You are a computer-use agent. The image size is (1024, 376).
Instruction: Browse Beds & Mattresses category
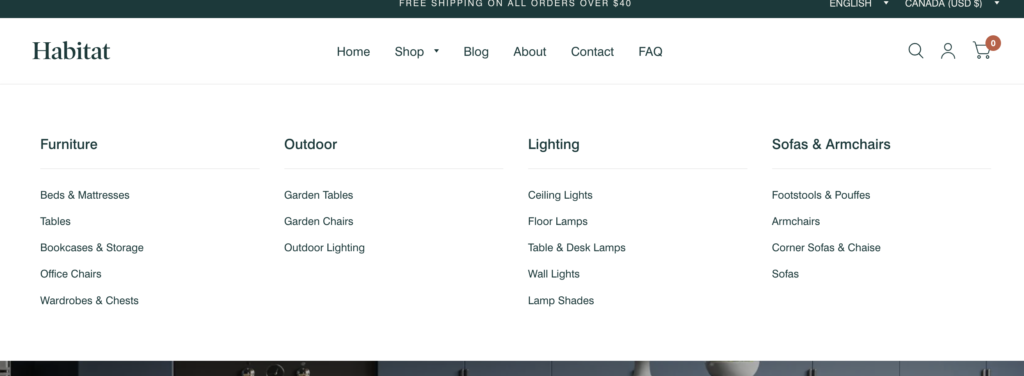[x=85, y=195]
